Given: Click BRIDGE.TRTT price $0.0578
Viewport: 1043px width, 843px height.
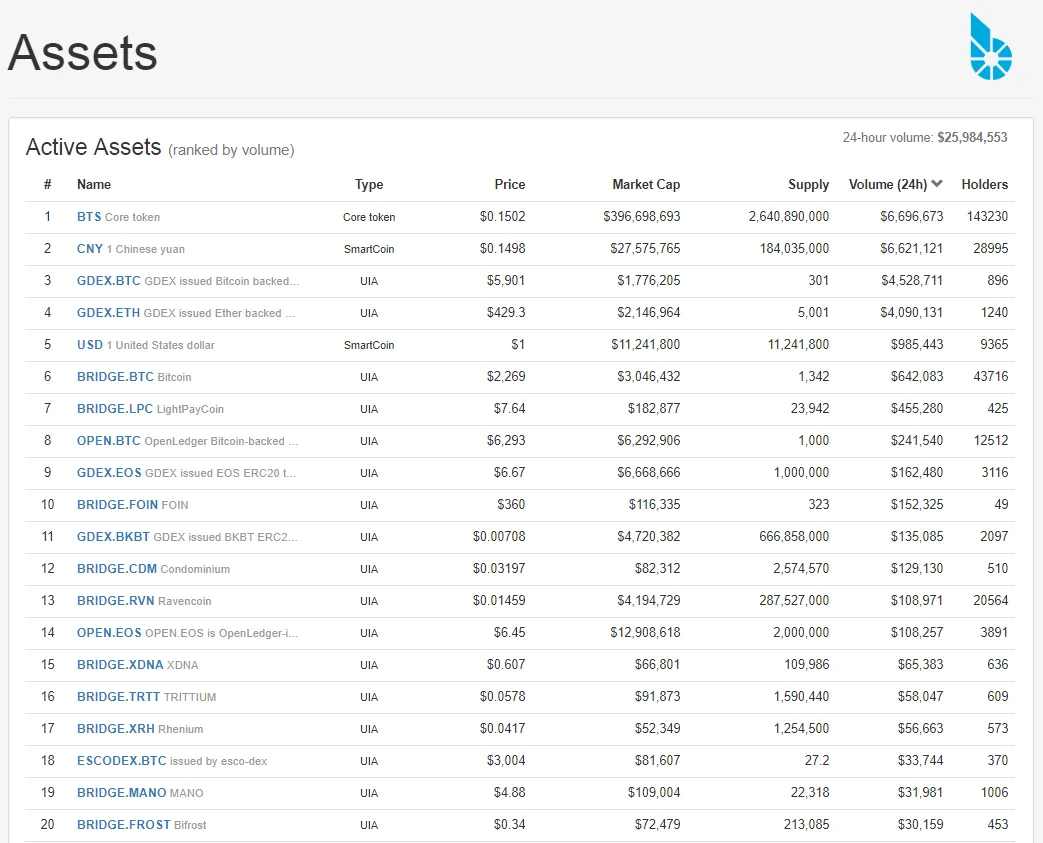Looking at the screenshot, I should coord(502,696).
